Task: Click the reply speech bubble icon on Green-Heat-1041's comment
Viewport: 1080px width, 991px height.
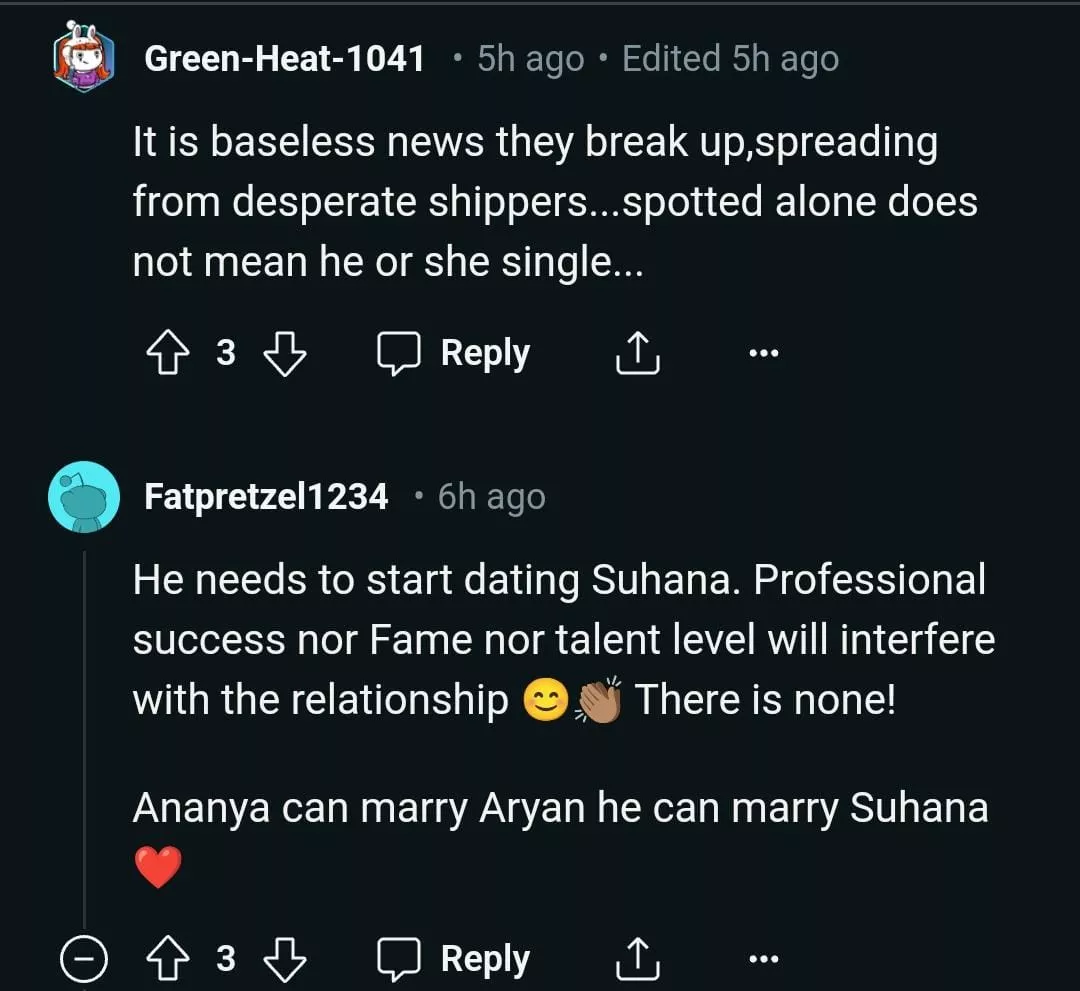Action: click(x=398, y=354)
